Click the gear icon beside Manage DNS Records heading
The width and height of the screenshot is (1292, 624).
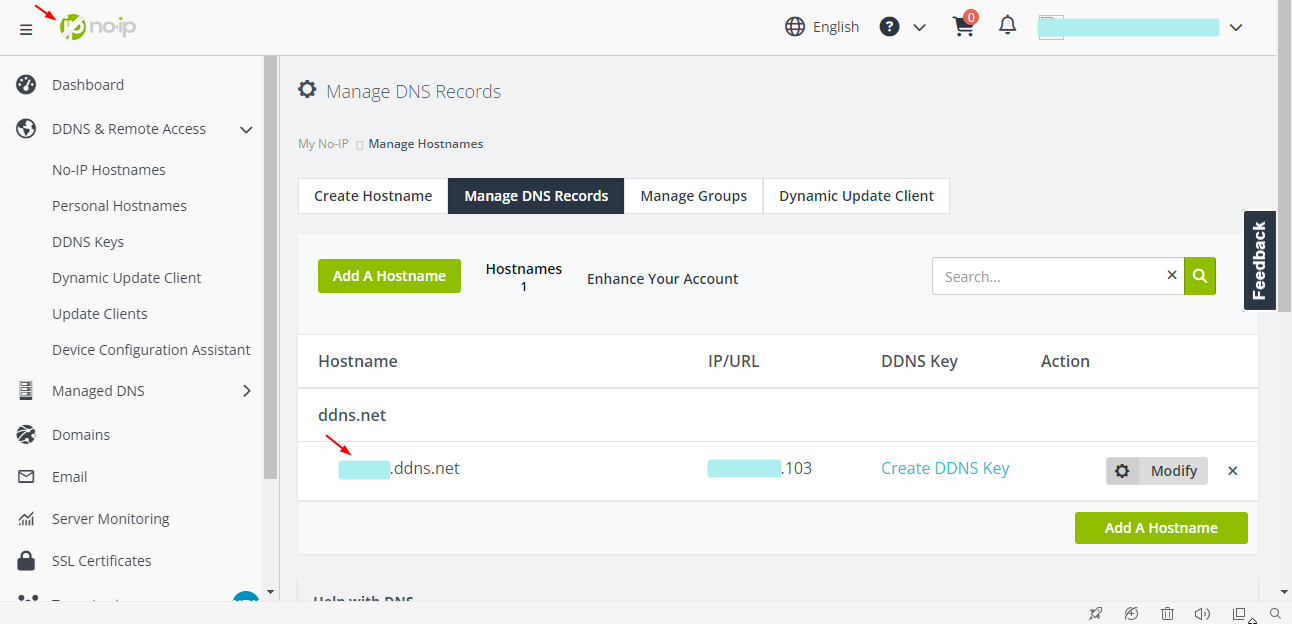tap(307, 89)
